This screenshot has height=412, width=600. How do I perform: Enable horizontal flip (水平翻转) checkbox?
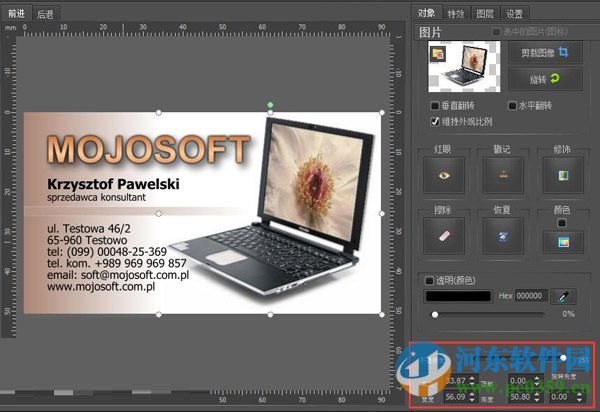click(512, 105)
